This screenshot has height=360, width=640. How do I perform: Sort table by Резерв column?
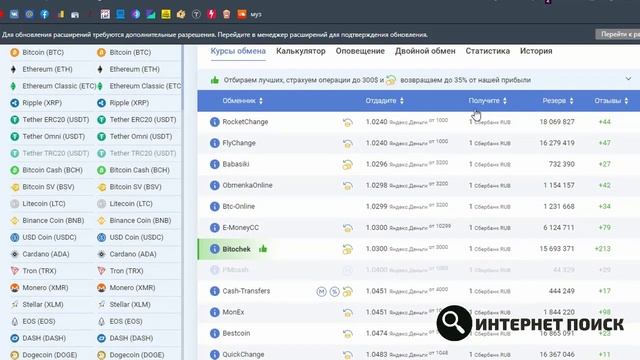pos(558,101)
